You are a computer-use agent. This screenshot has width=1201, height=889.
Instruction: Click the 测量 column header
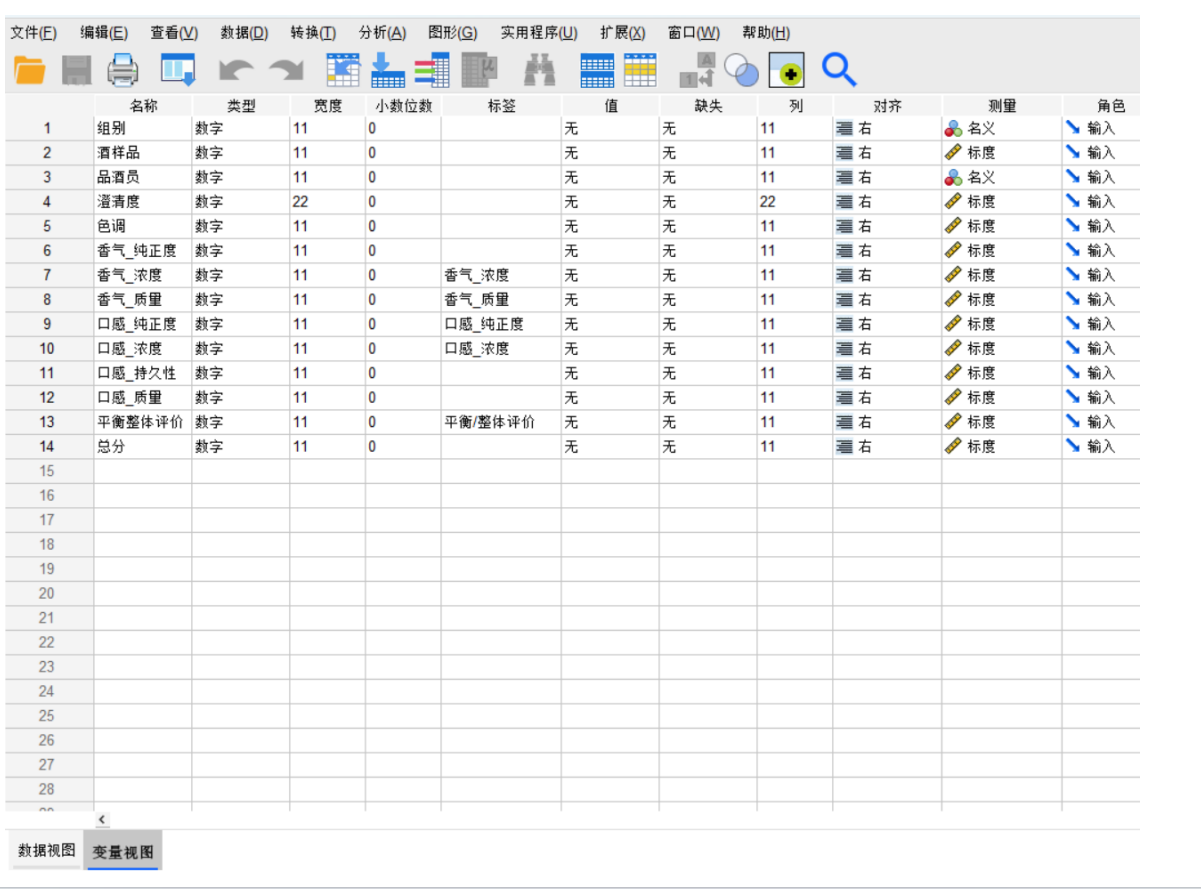1002,105
